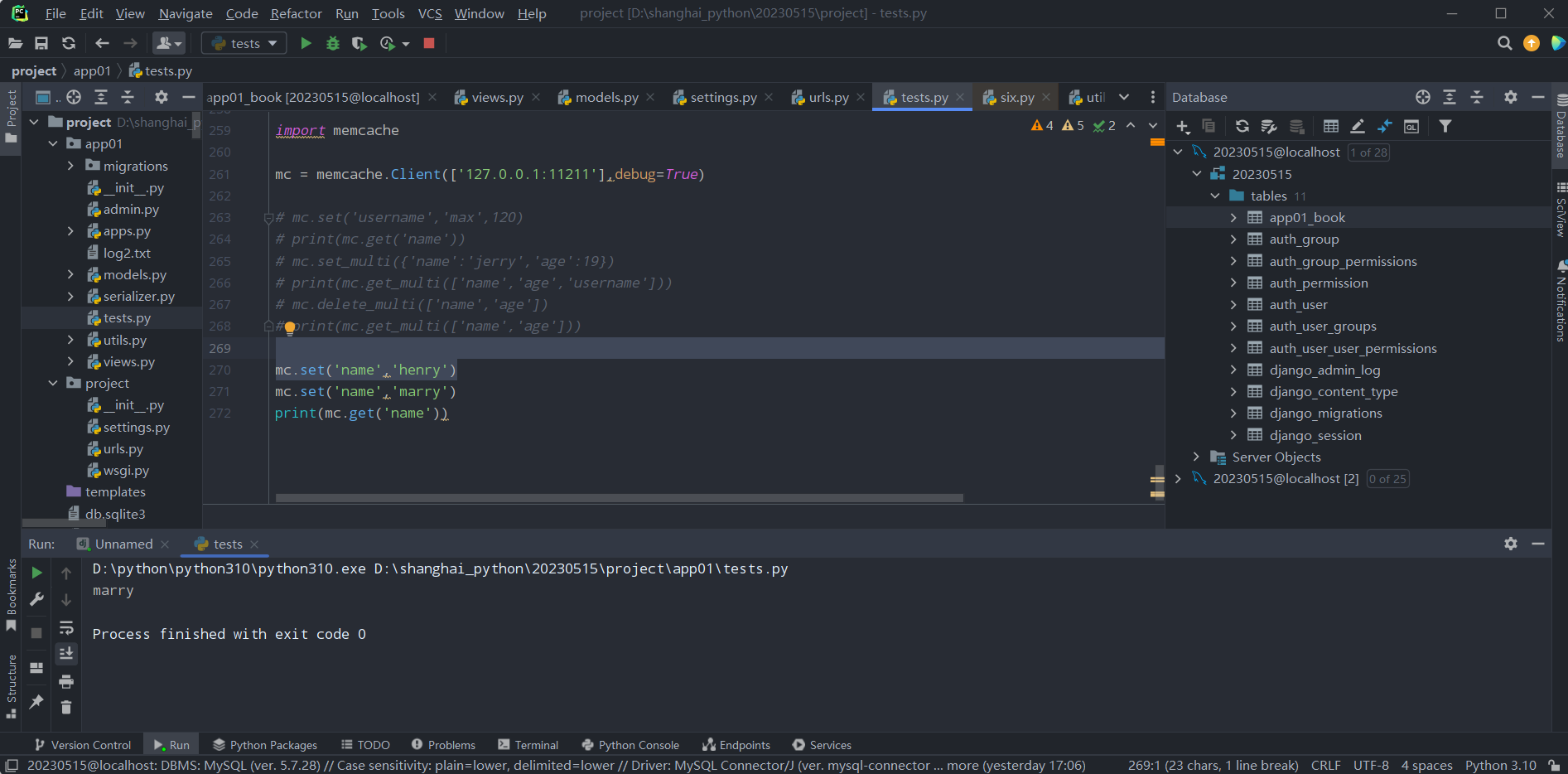
Task: Reload all files from disk icon
Action: tap(69, 43)
